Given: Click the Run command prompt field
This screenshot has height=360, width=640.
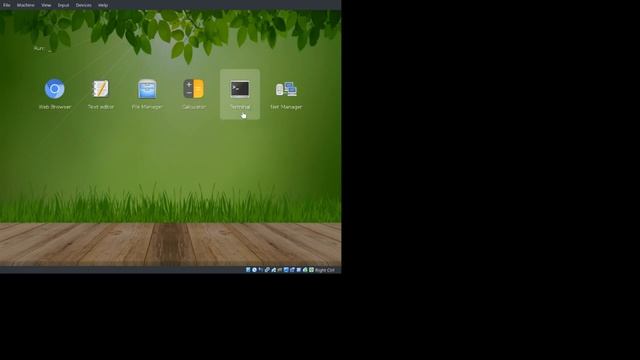Looking at the screenshot, I should [x=43, y=49].
